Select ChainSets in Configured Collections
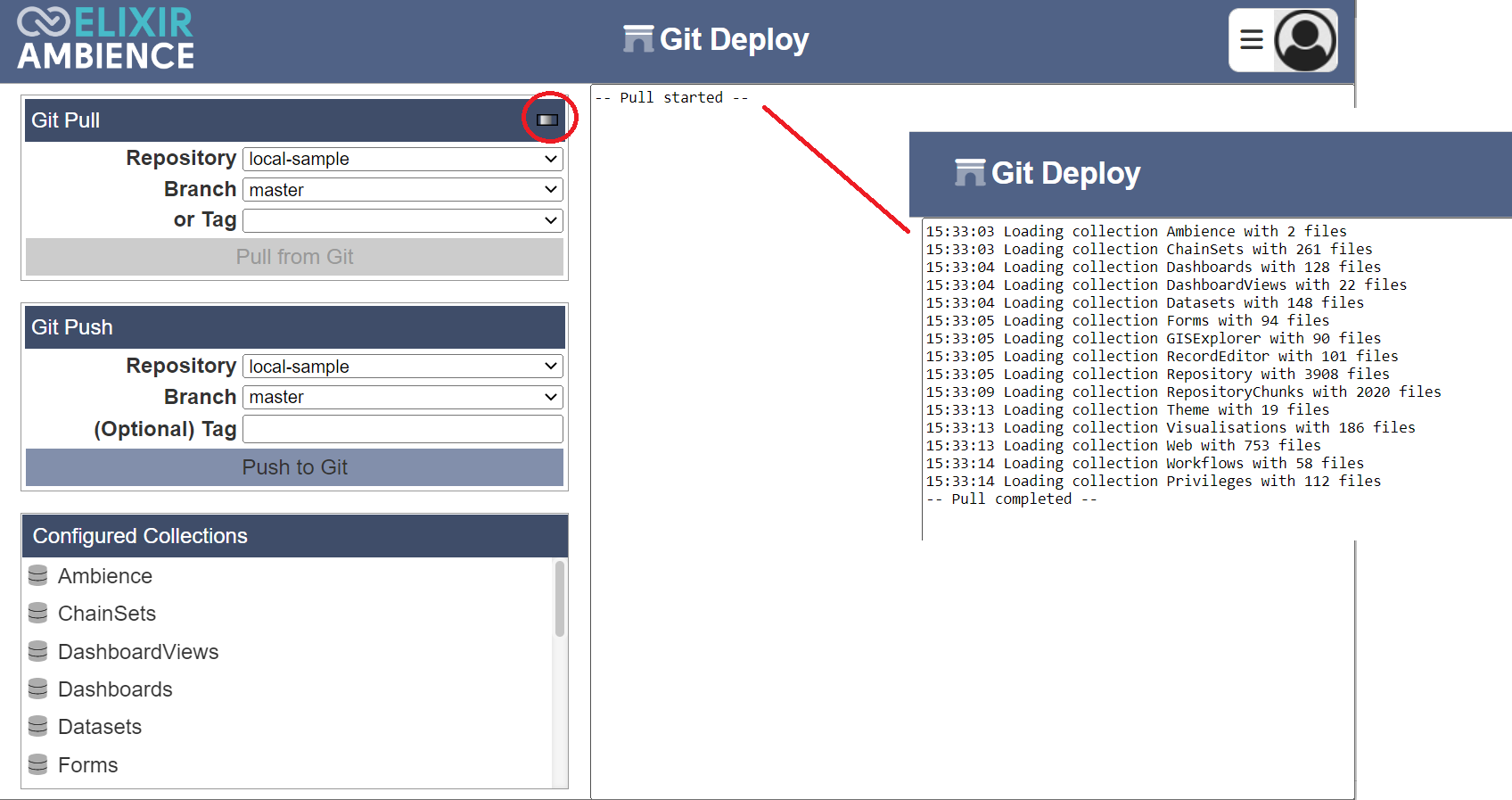Viewport: 1512px width, 800px height. coord(107,614)
